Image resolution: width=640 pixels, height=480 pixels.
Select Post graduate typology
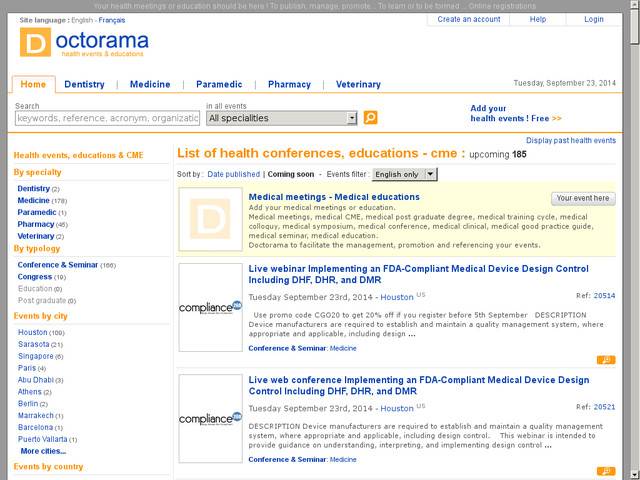pos(42,300)
